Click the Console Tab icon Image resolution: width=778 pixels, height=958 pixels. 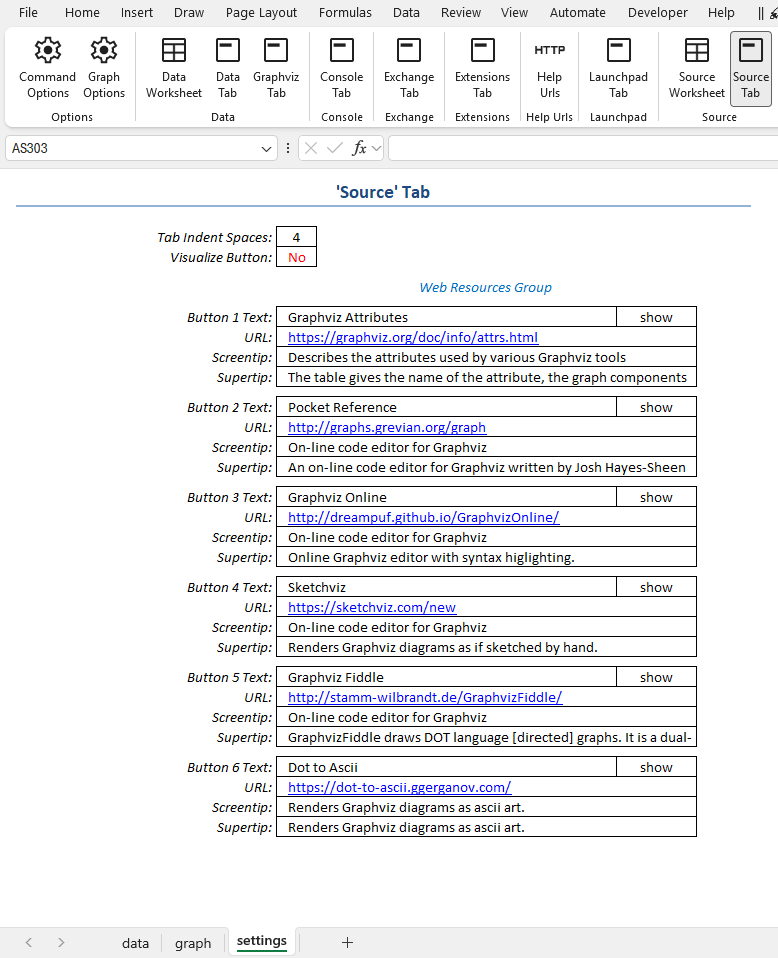click(342, 50)
